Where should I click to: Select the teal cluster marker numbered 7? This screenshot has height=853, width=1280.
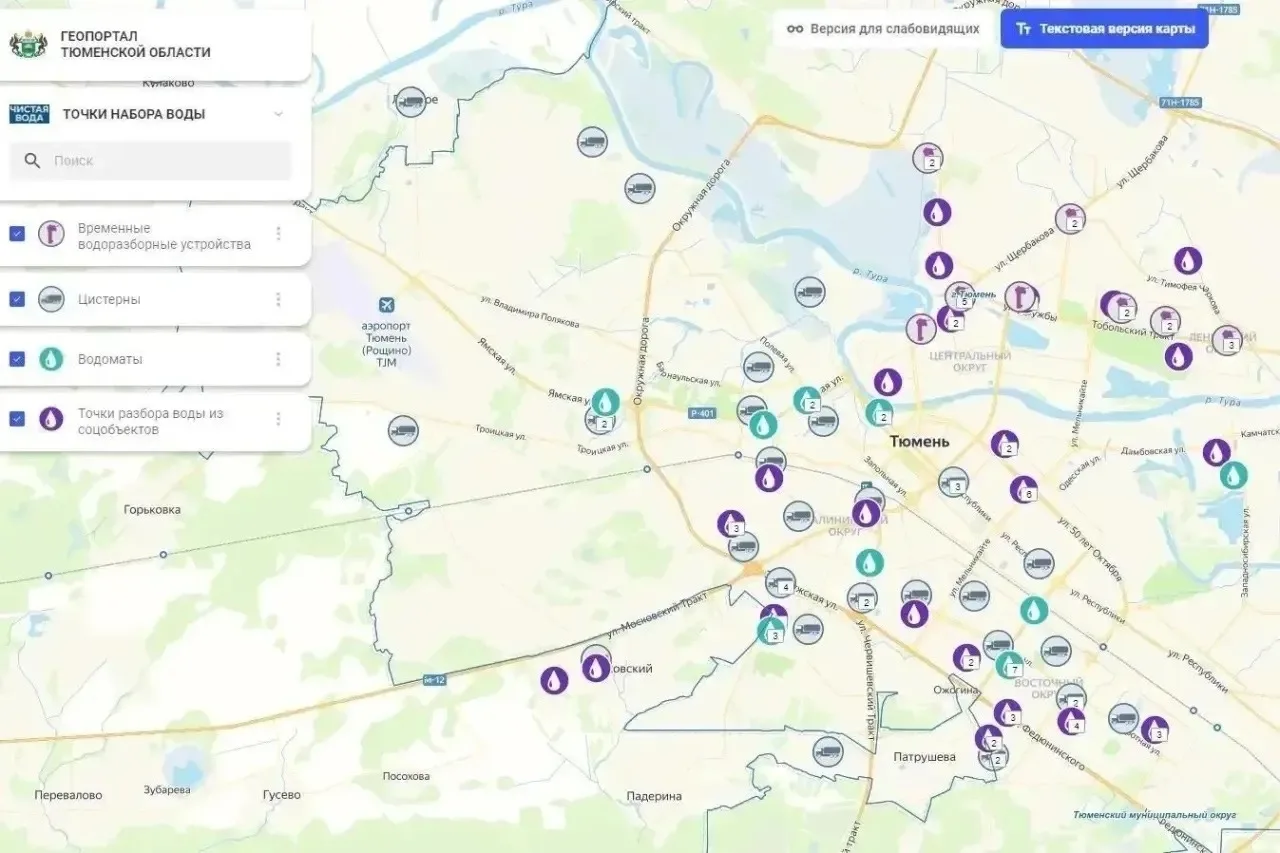pyautogui.click(x=1010, y=665)
